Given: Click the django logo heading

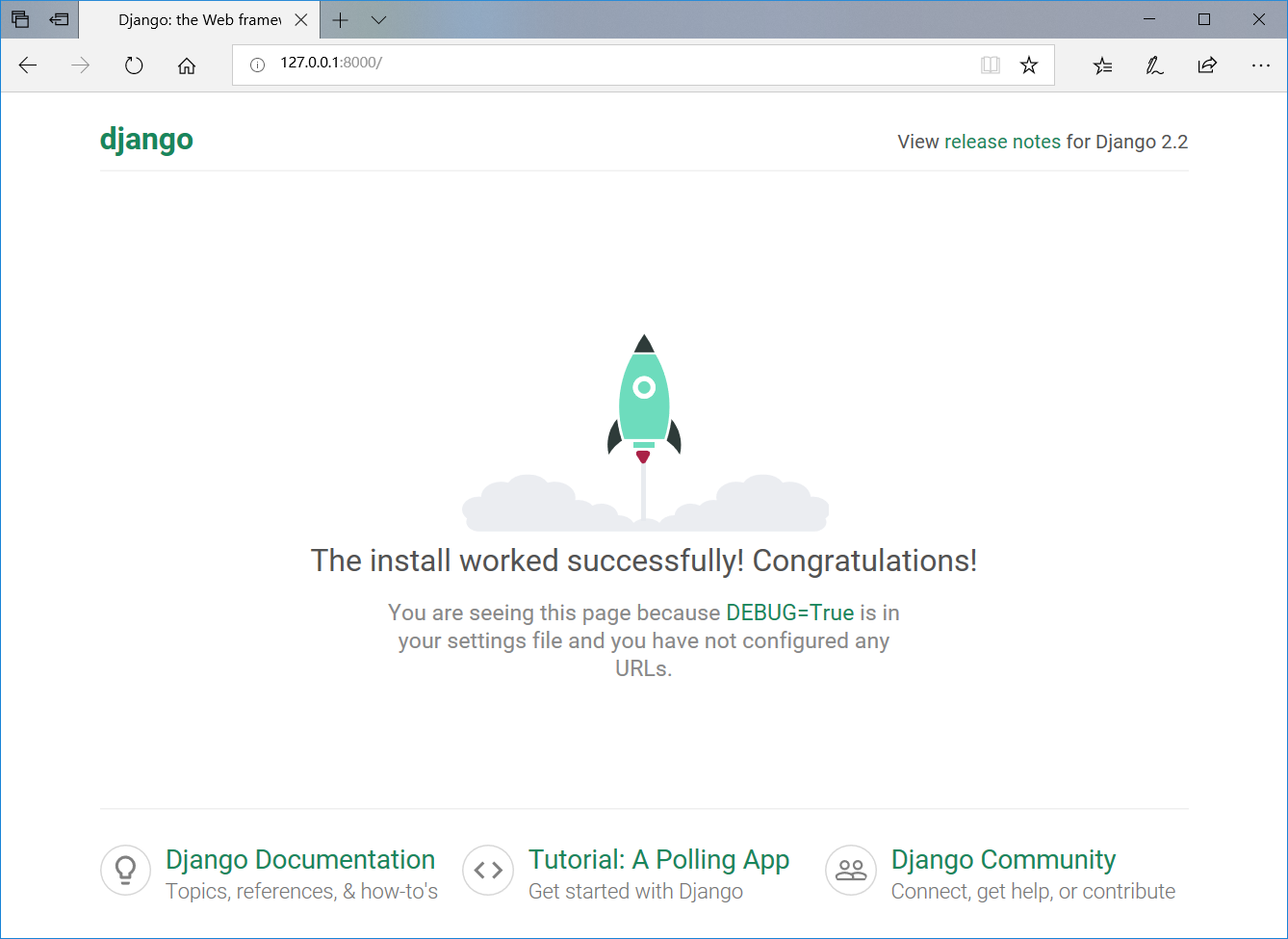Looking at the screenshot, I should coord(146,140).
